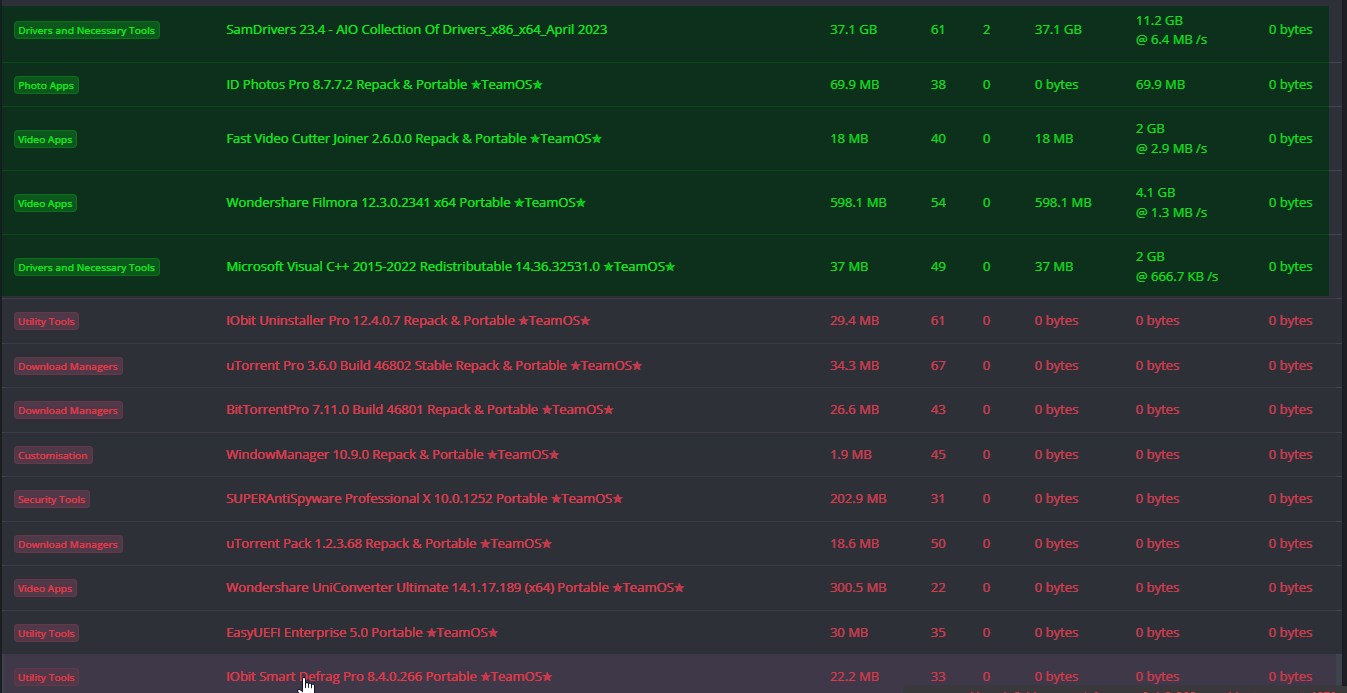Select '2 GB @ 666.7 KB /s' upload value
This screenshot has height=693, width=1347.
(x=1177, y=267)
